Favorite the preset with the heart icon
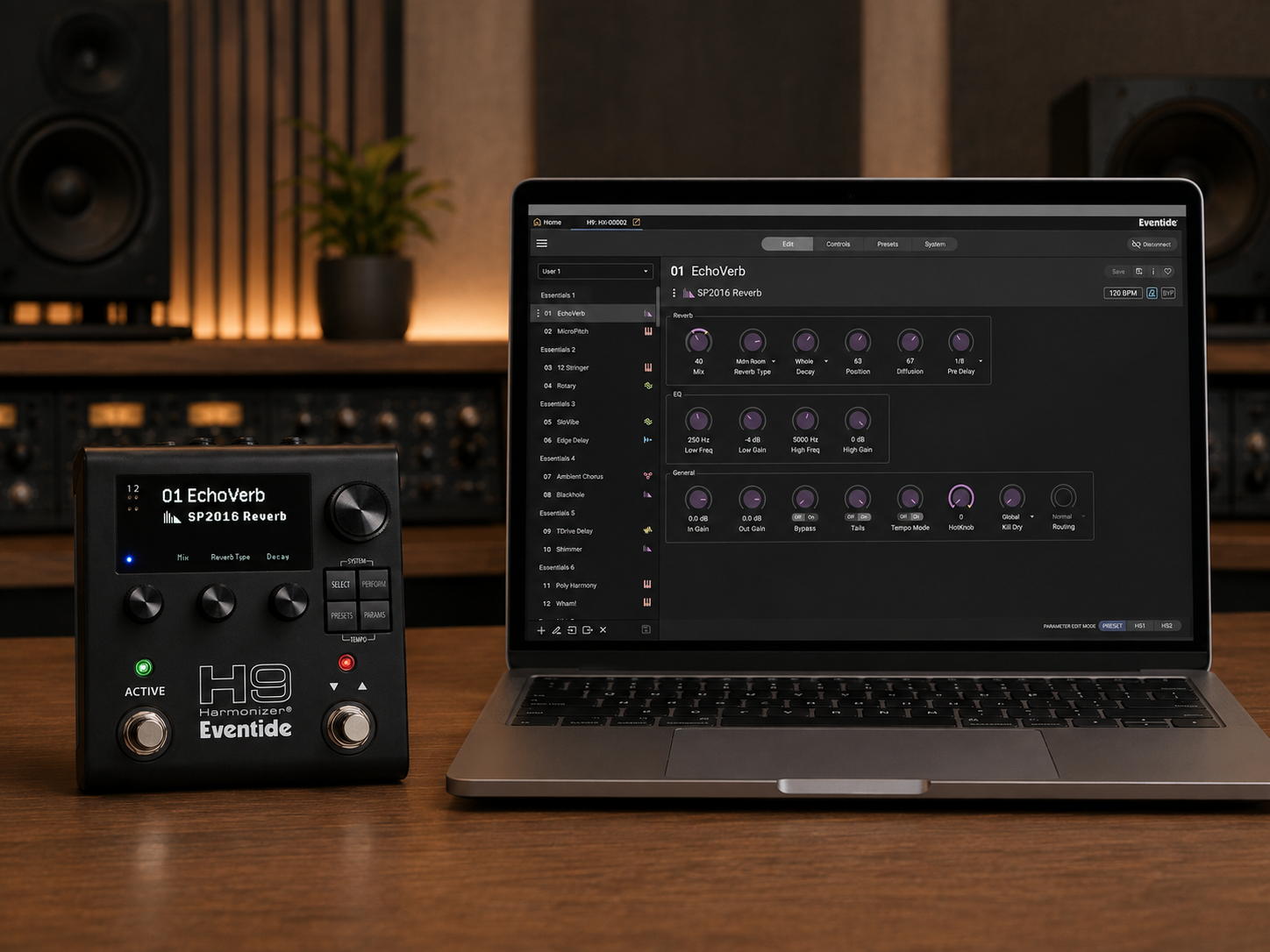 1167,272
